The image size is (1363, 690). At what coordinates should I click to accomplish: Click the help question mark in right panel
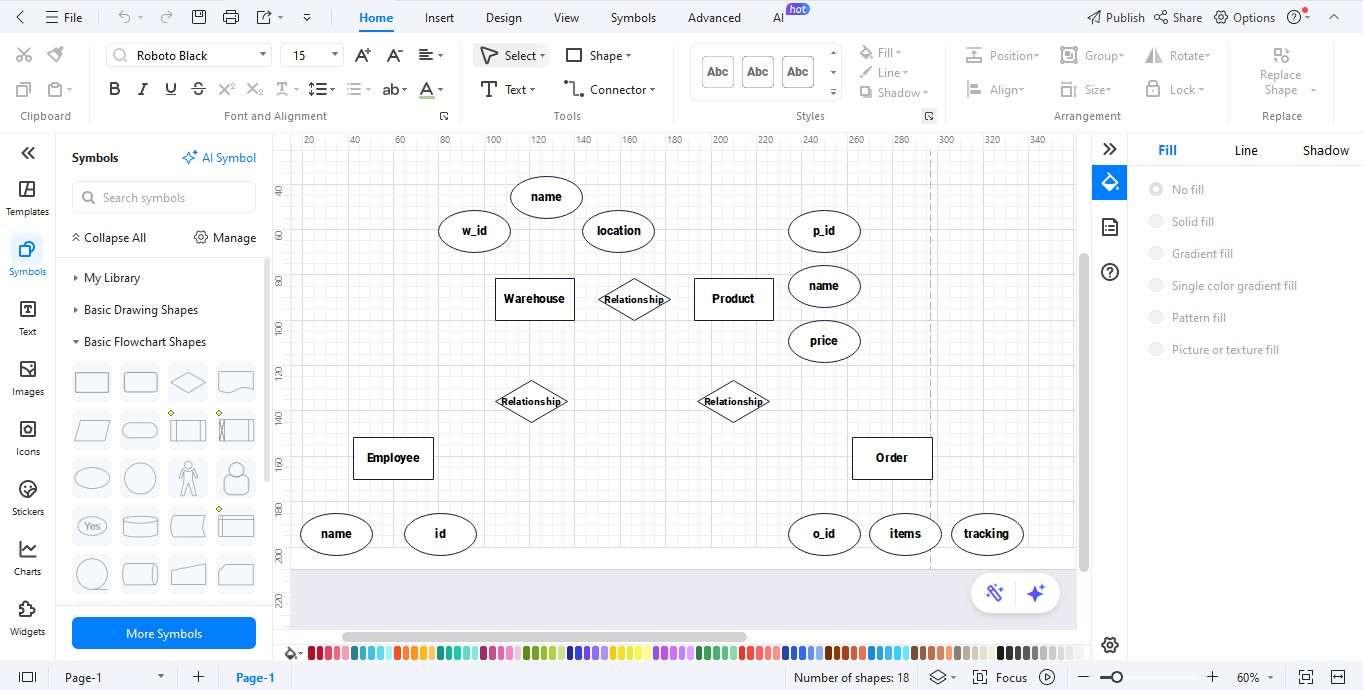tap(1109, 272)
